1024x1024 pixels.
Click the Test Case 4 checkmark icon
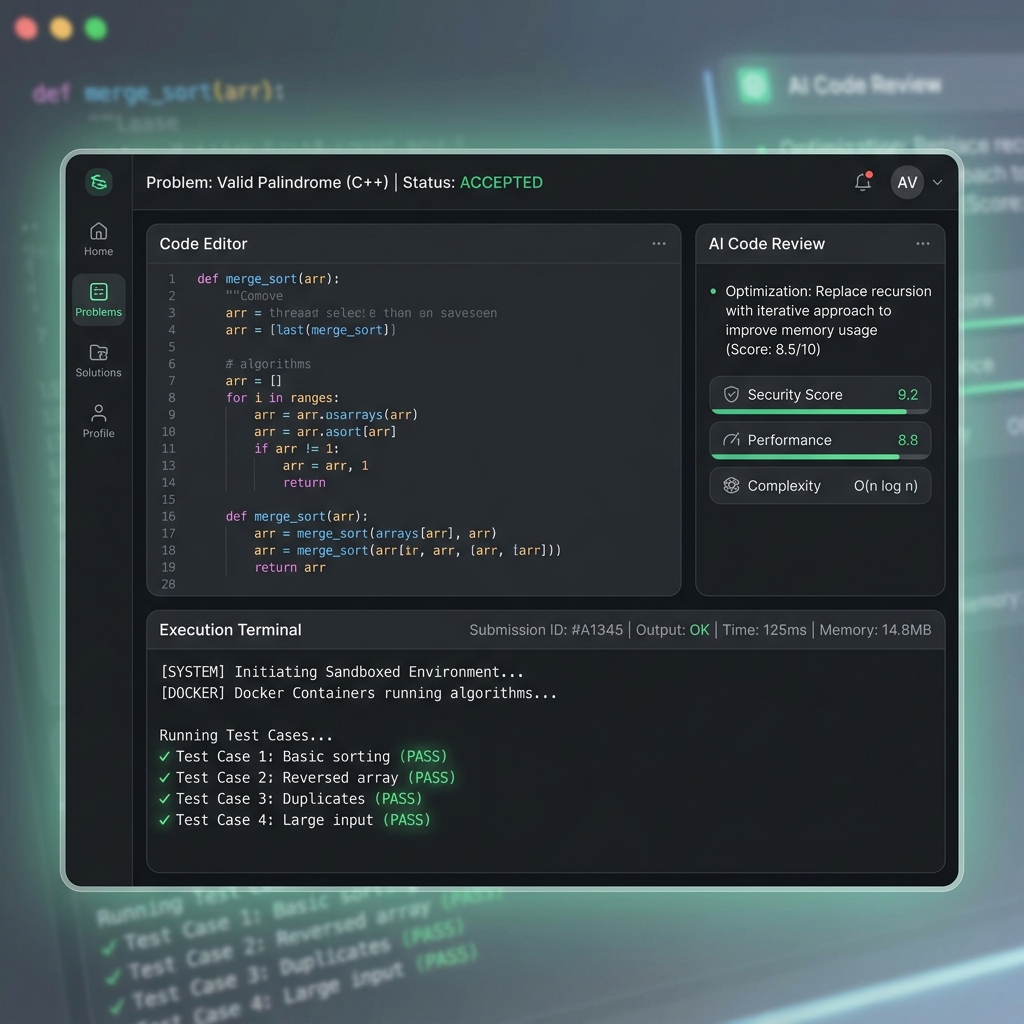pos(165,820)
